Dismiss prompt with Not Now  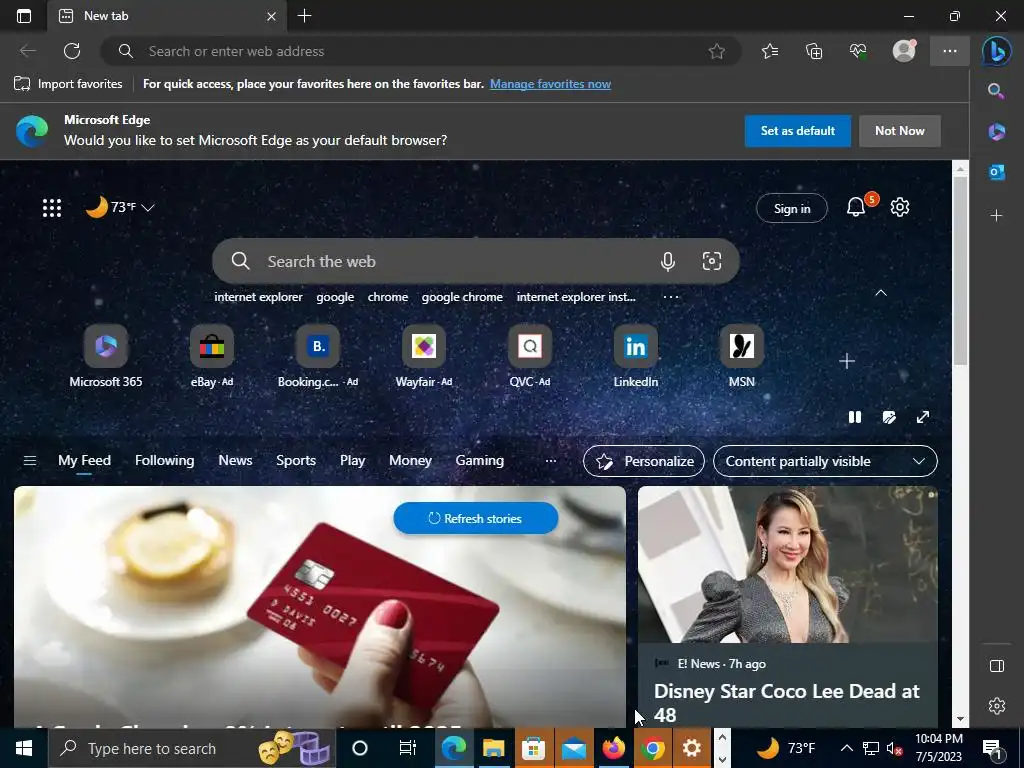[x=899, y=131]
